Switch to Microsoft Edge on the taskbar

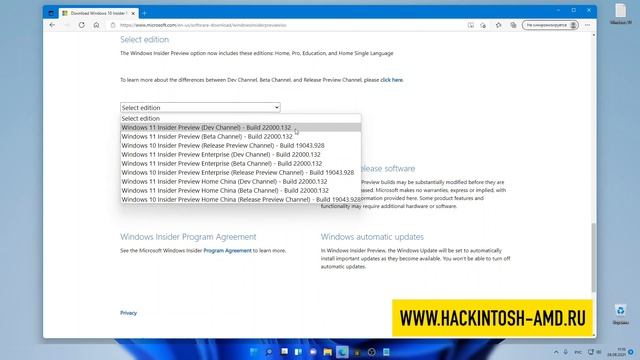[x=342, y=352]
